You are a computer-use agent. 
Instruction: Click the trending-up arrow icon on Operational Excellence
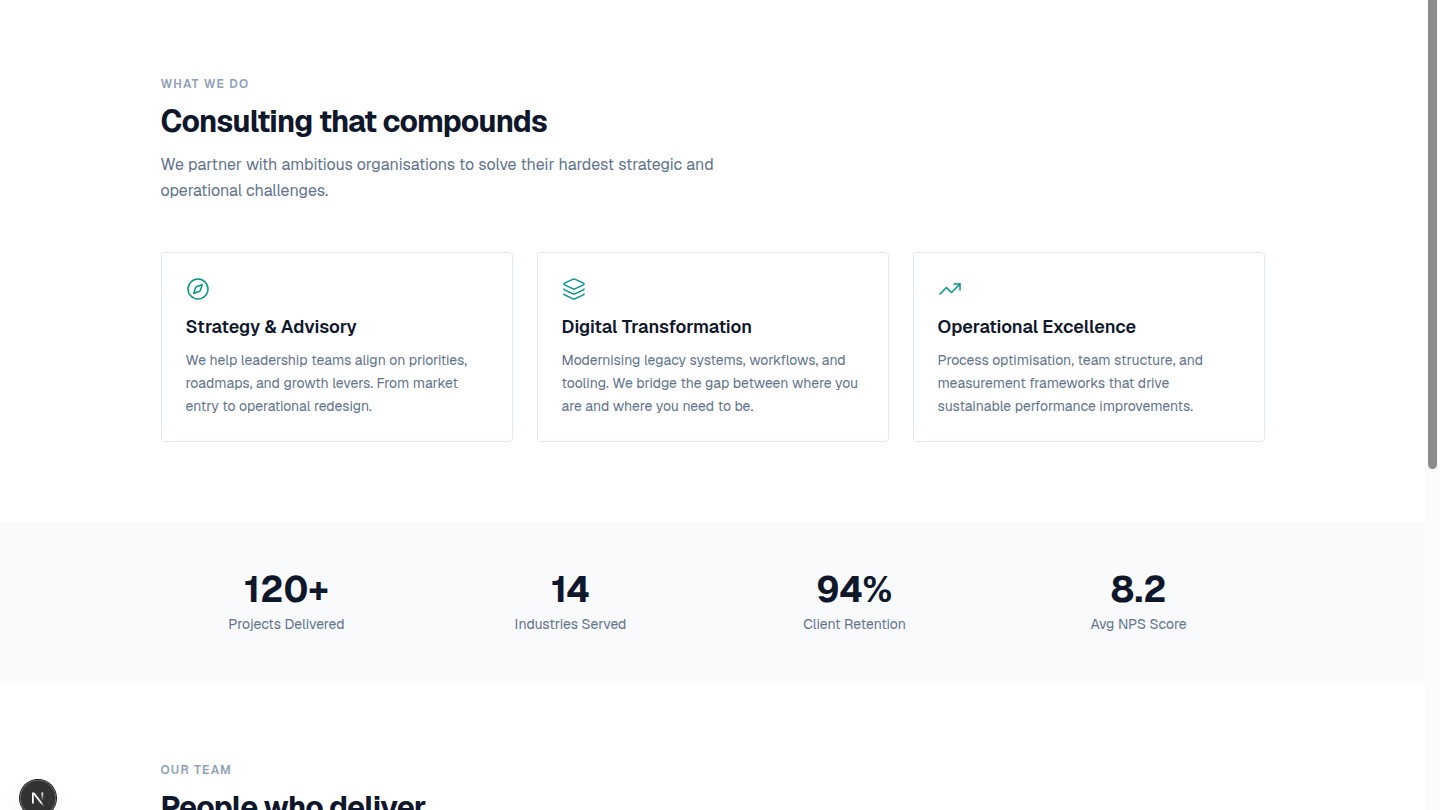[949, 288]
